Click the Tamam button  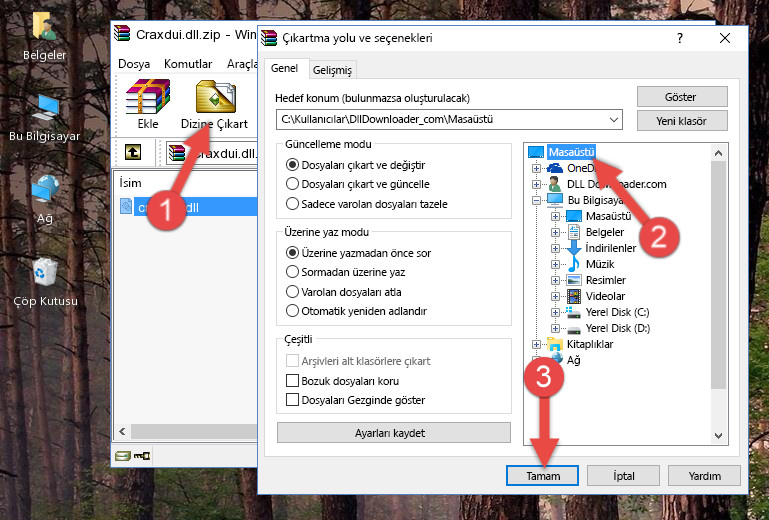pyautogui.click(x=542, y=476)
